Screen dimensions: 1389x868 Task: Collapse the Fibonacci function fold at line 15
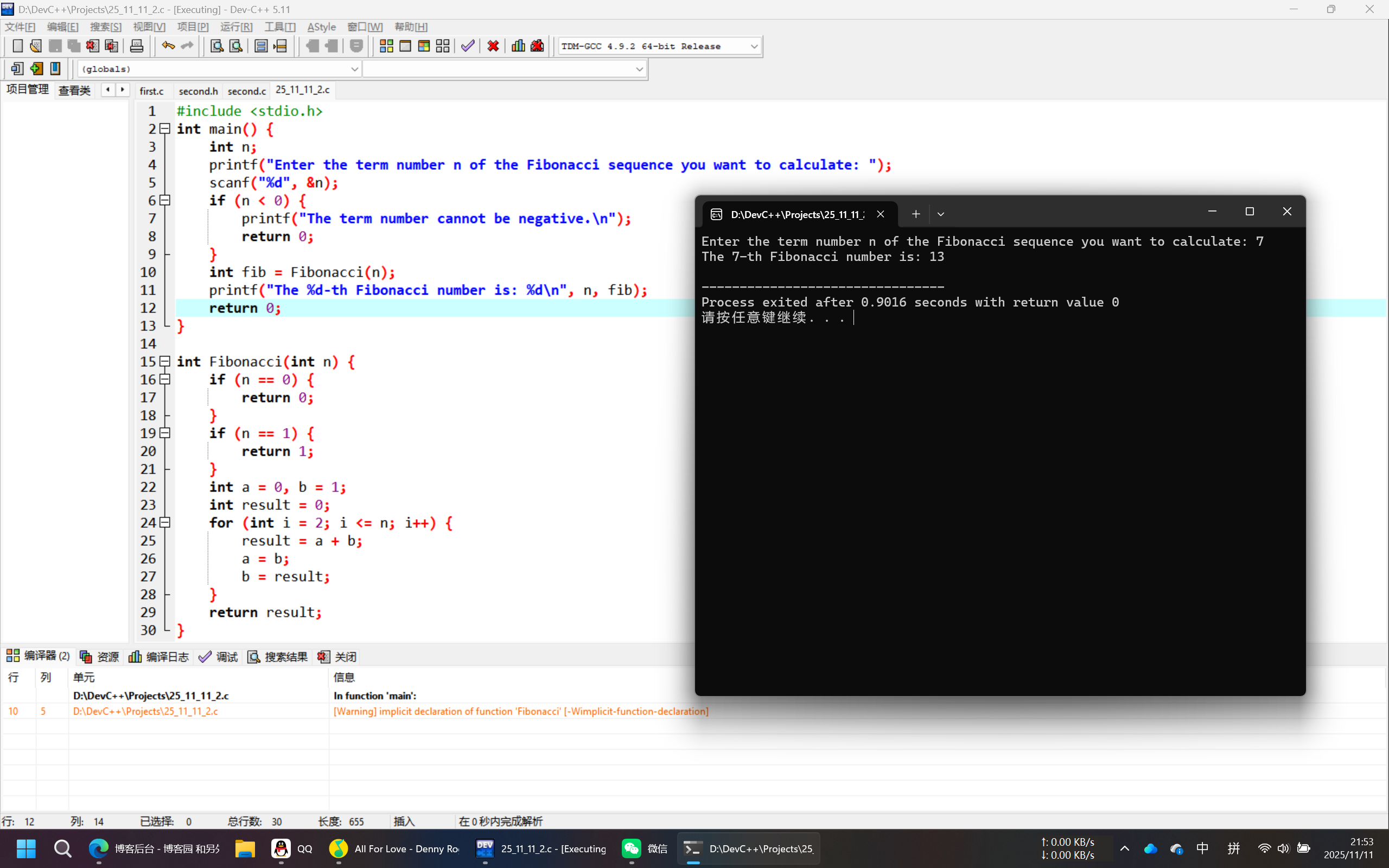165,361
